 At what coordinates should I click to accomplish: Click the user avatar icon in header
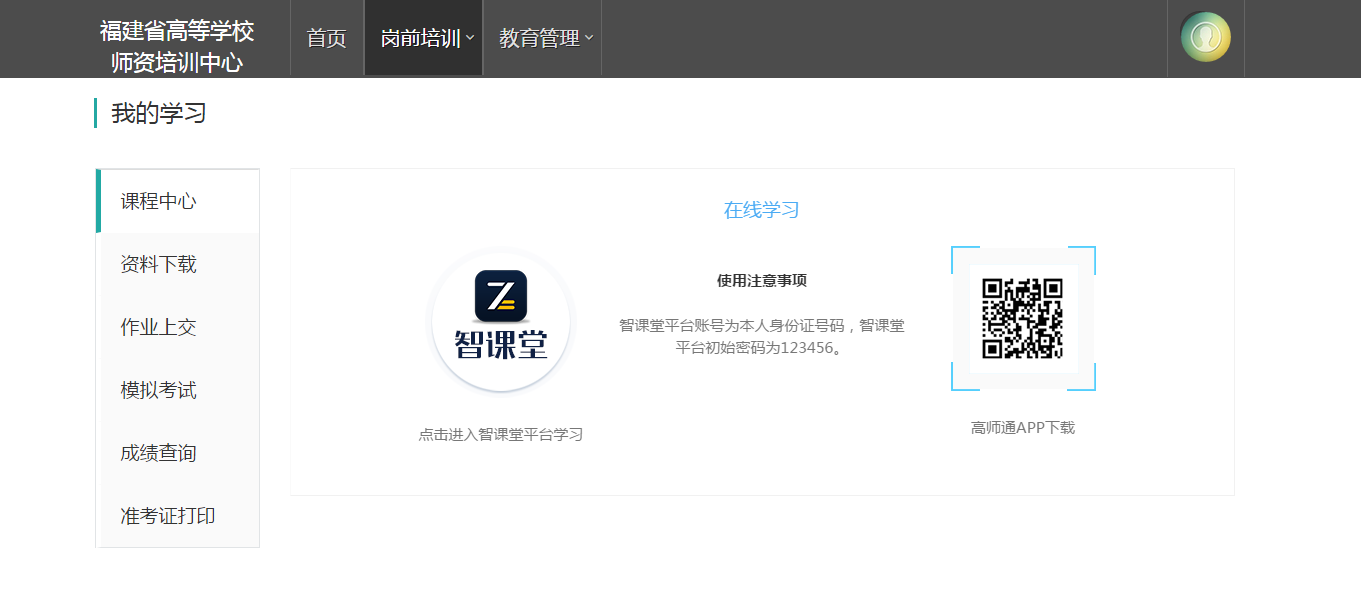coord(1205,37)
